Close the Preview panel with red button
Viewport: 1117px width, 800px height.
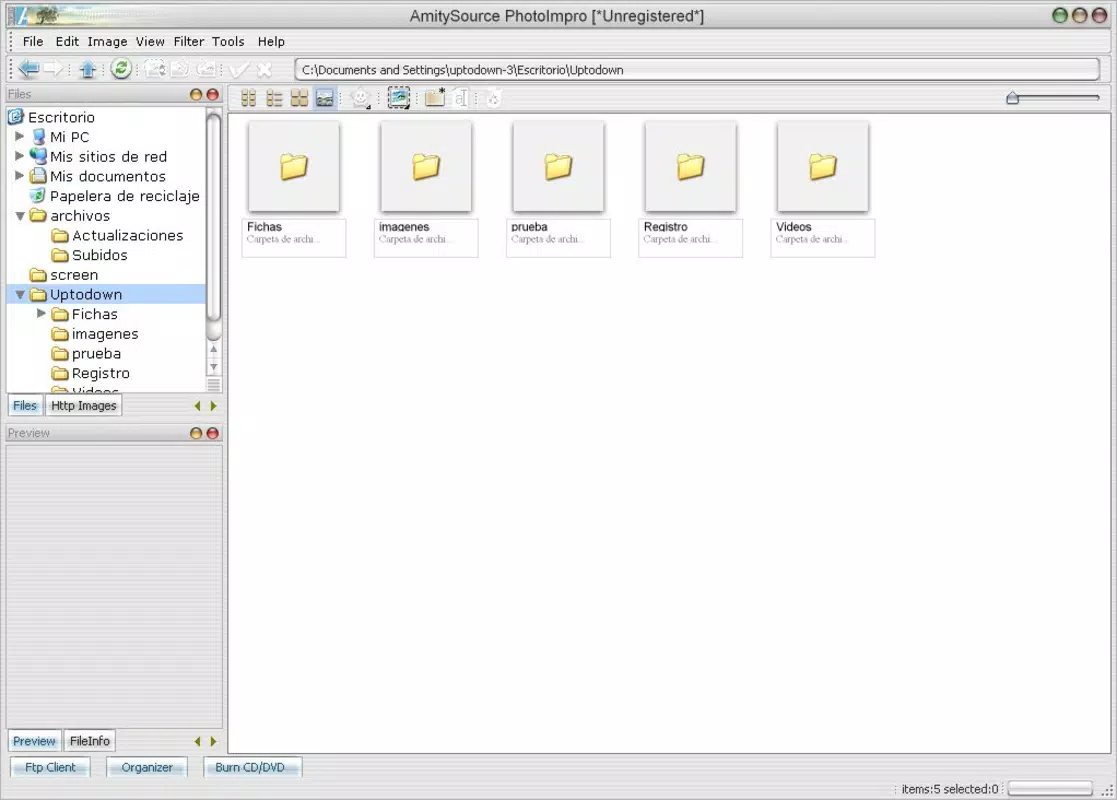(x=212, y=433)
